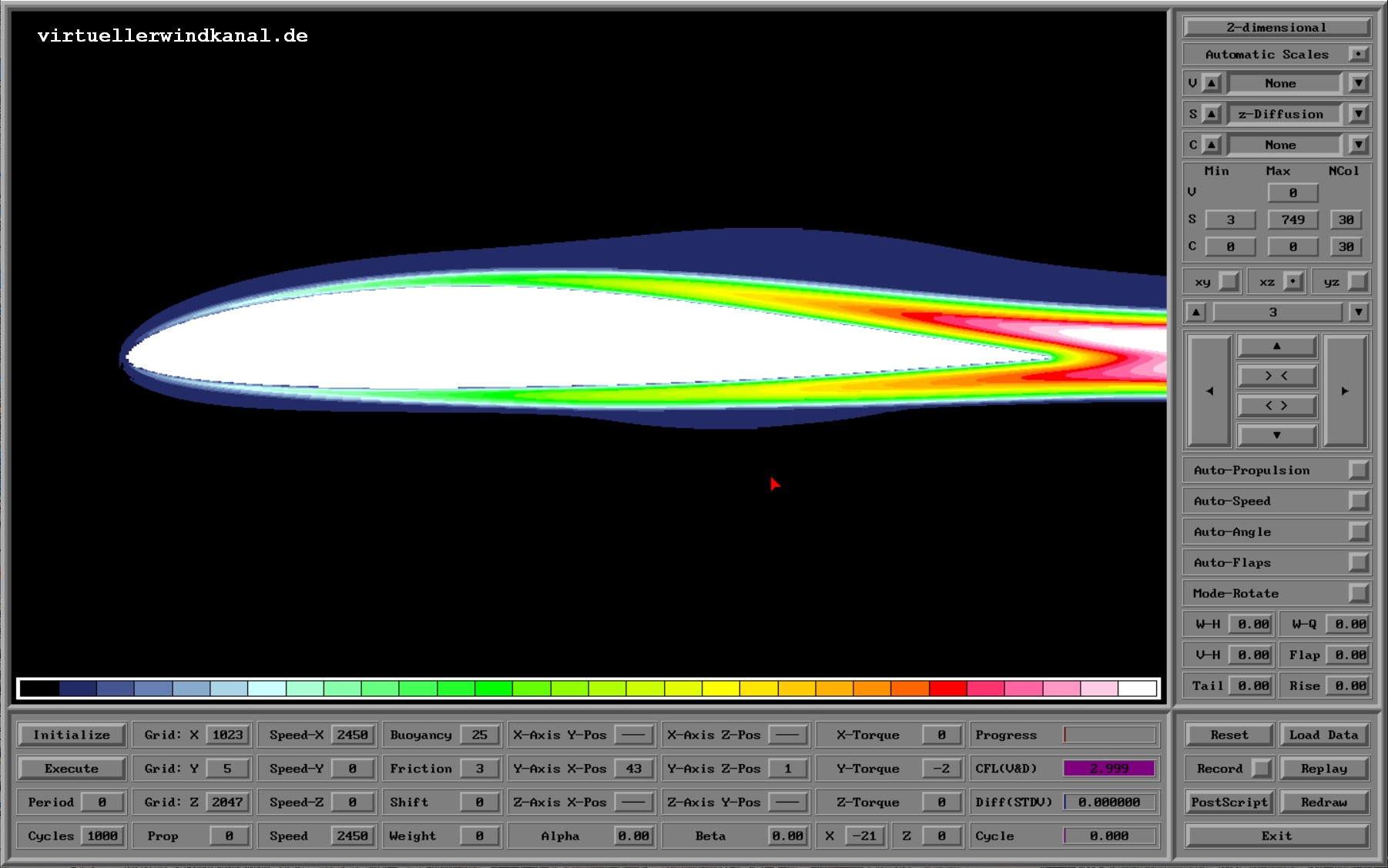Select the xy plane radio button

tap(1229, 282)
